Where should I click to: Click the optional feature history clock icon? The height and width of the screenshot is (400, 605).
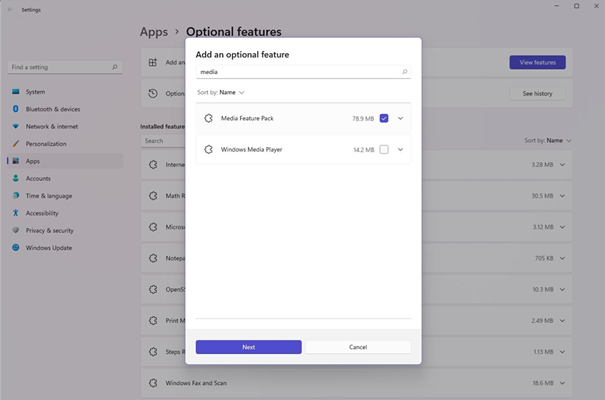click(153, 93)
